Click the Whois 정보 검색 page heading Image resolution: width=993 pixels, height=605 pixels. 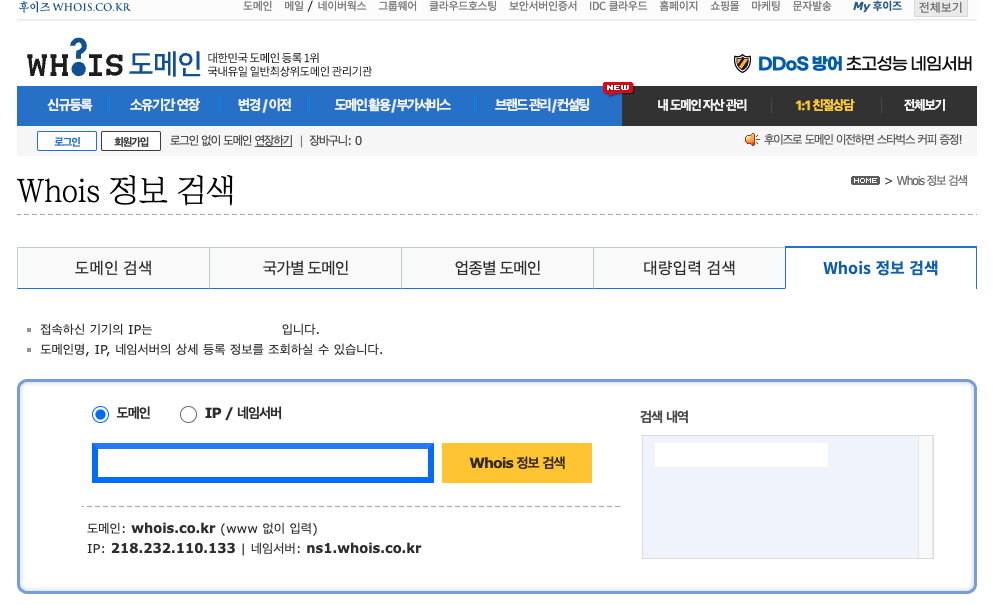[x=125, y=190]
